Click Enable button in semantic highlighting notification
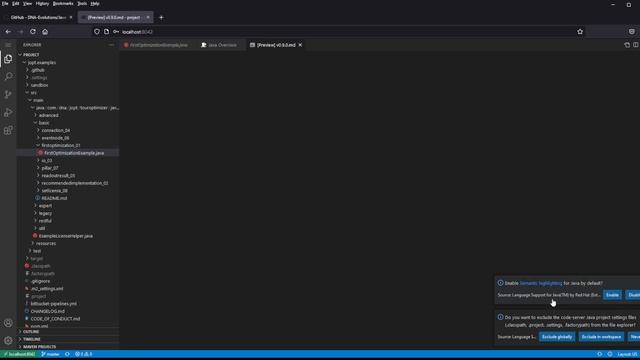The width and height of the screenshot is (640, 360). [612, 295]
